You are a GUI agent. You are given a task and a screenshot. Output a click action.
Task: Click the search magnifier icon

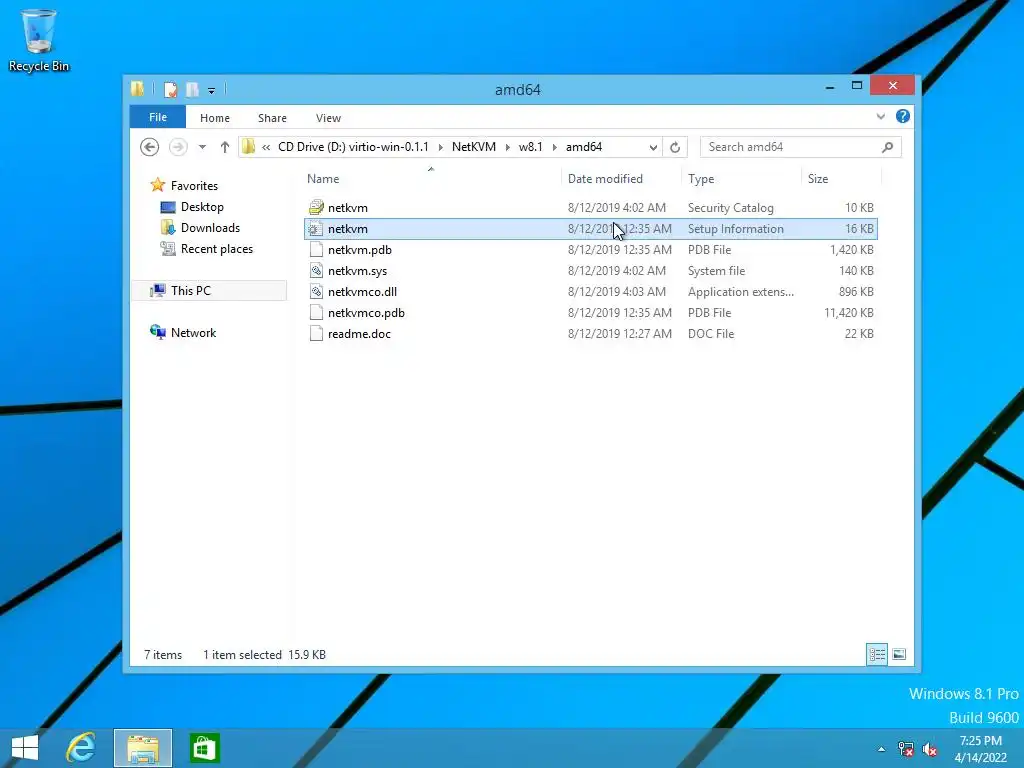click(x=888, y=147)
